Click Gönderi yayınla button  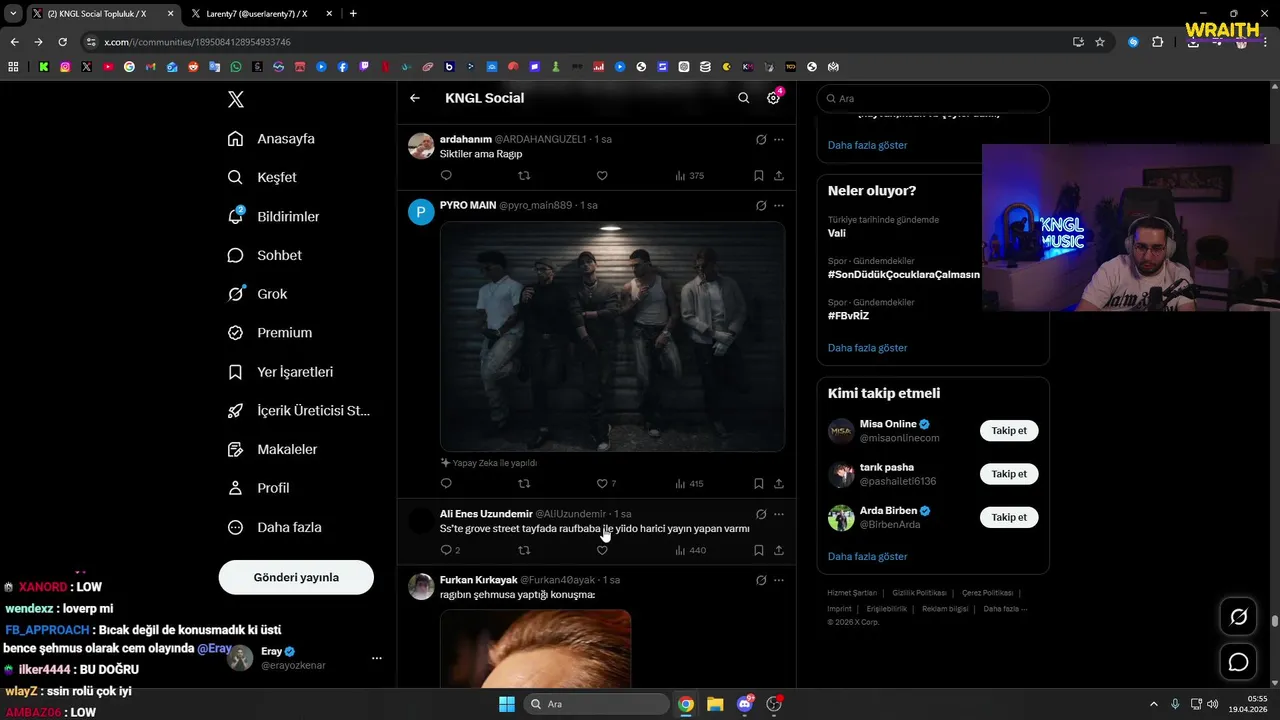click(296, 577)
